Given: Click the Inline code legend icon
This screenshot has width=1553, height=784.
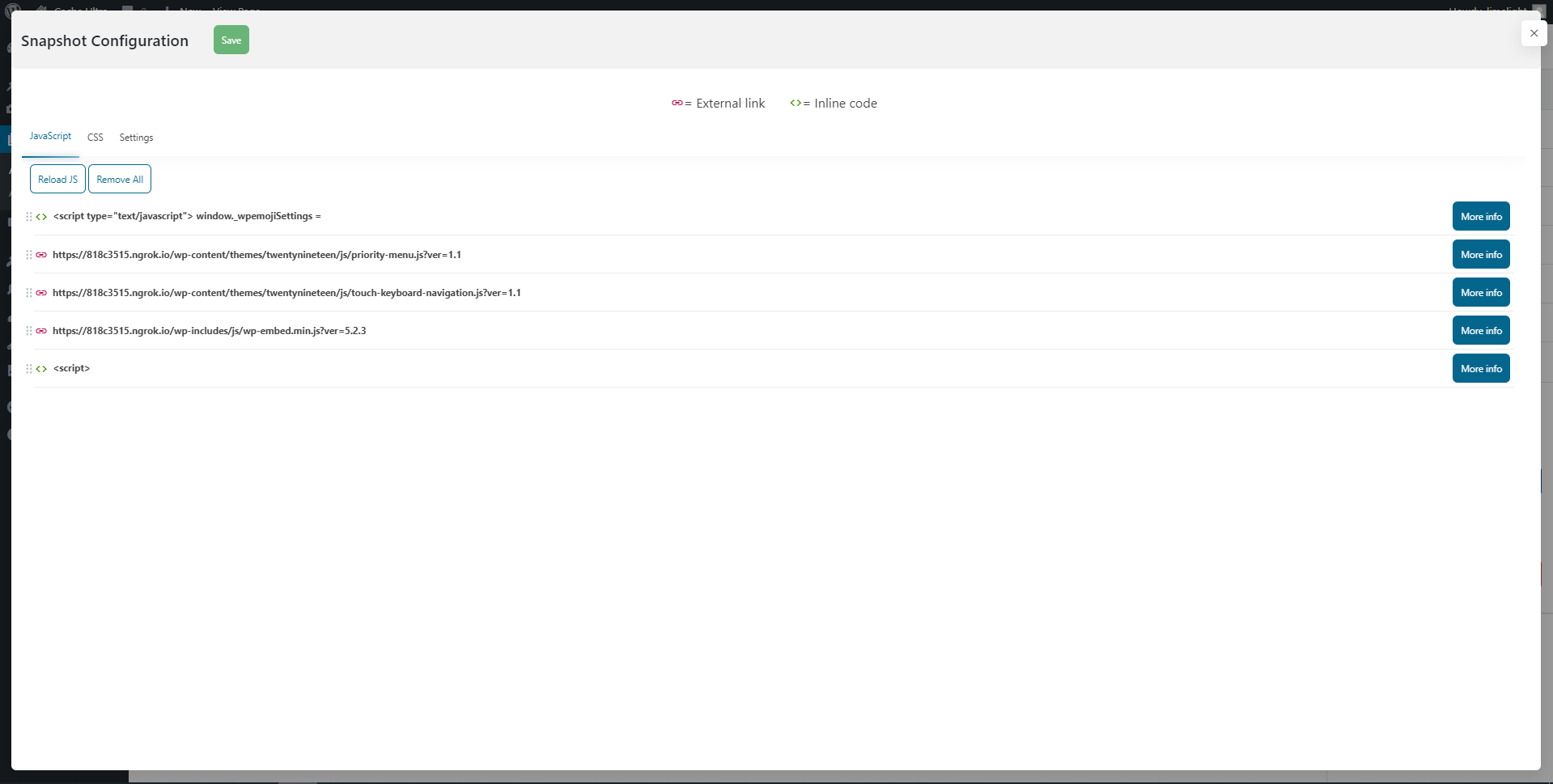Looking at the screenshot, I should point(796,103).
